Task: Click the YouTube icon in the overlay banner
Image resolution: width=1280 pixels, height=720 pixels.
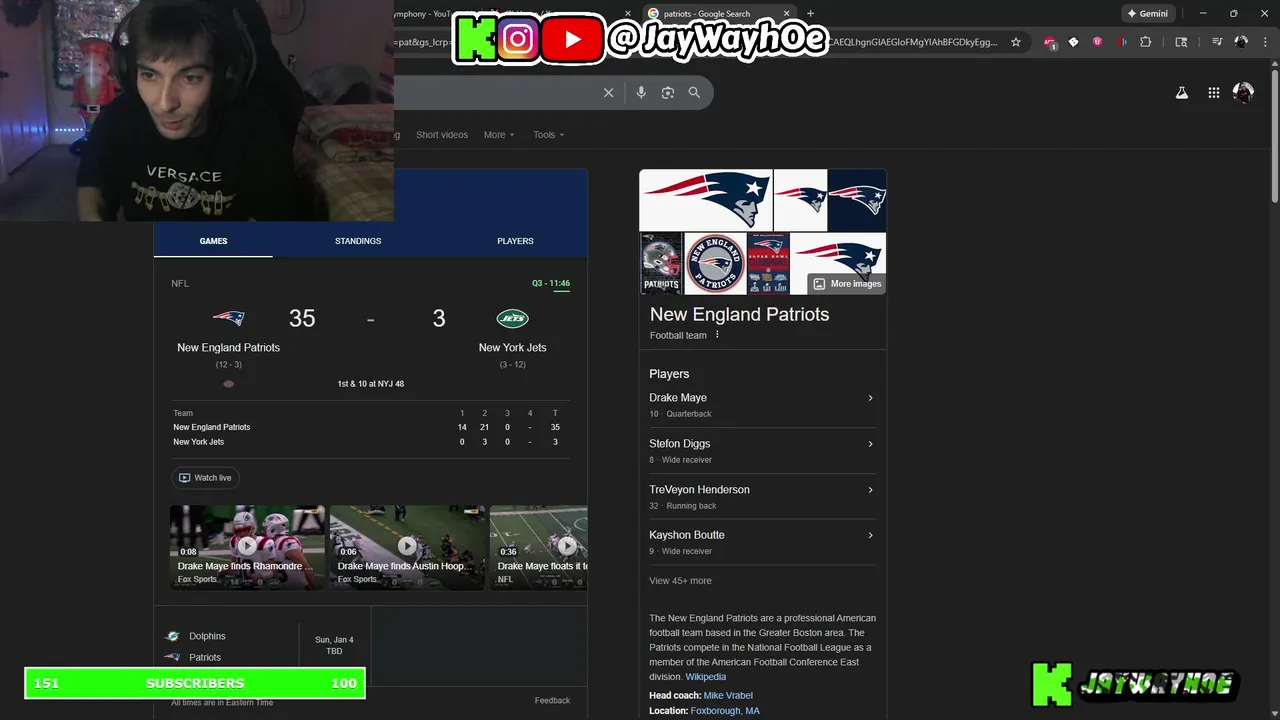Action: point(572,39)
